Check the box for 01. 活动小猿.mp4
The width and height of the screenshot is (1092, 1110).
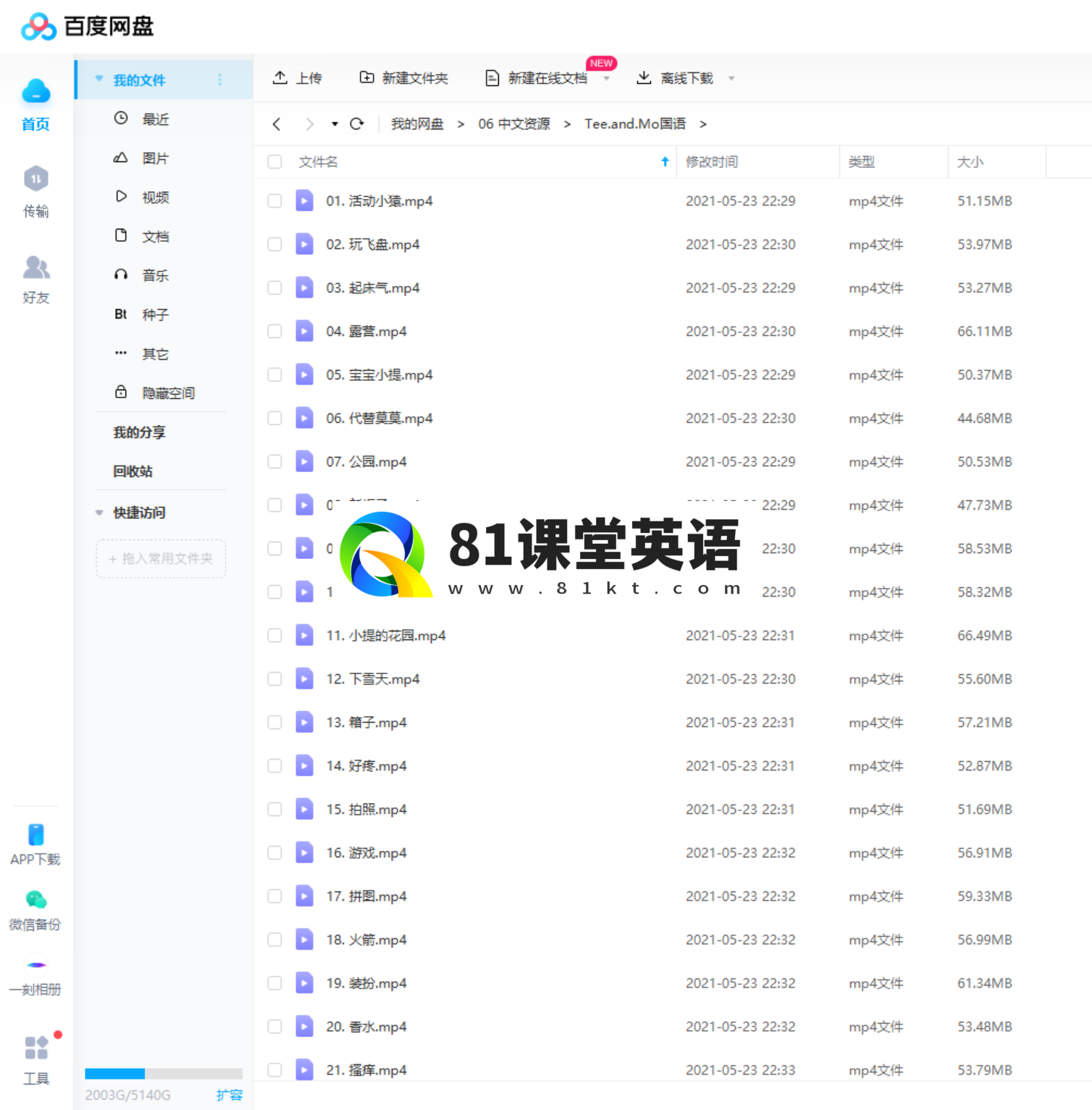point(274,201)
